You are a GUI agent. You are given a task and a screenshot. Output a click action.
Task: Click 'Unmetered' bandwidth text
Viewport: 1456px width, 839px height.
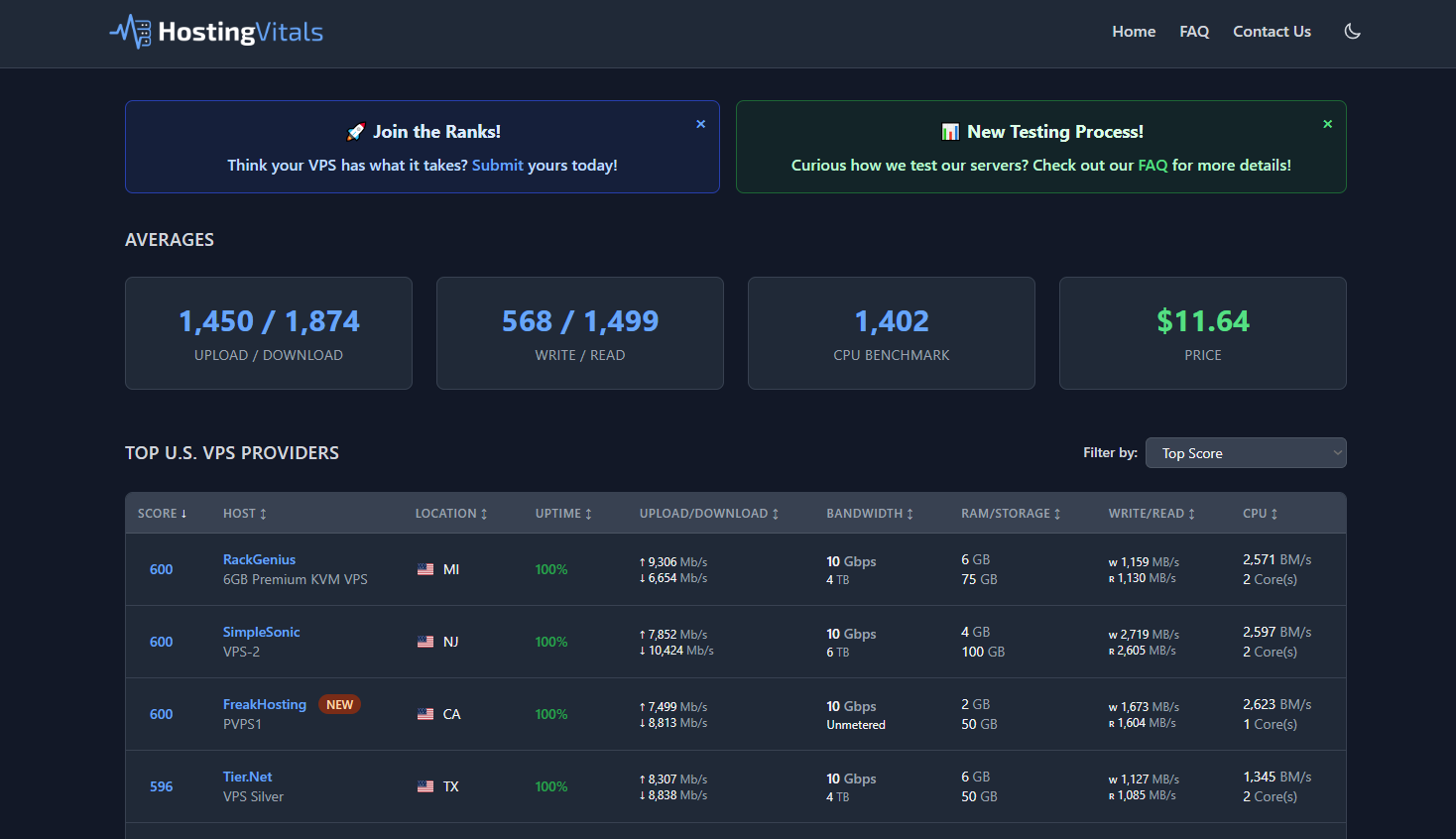coord(856,725)
